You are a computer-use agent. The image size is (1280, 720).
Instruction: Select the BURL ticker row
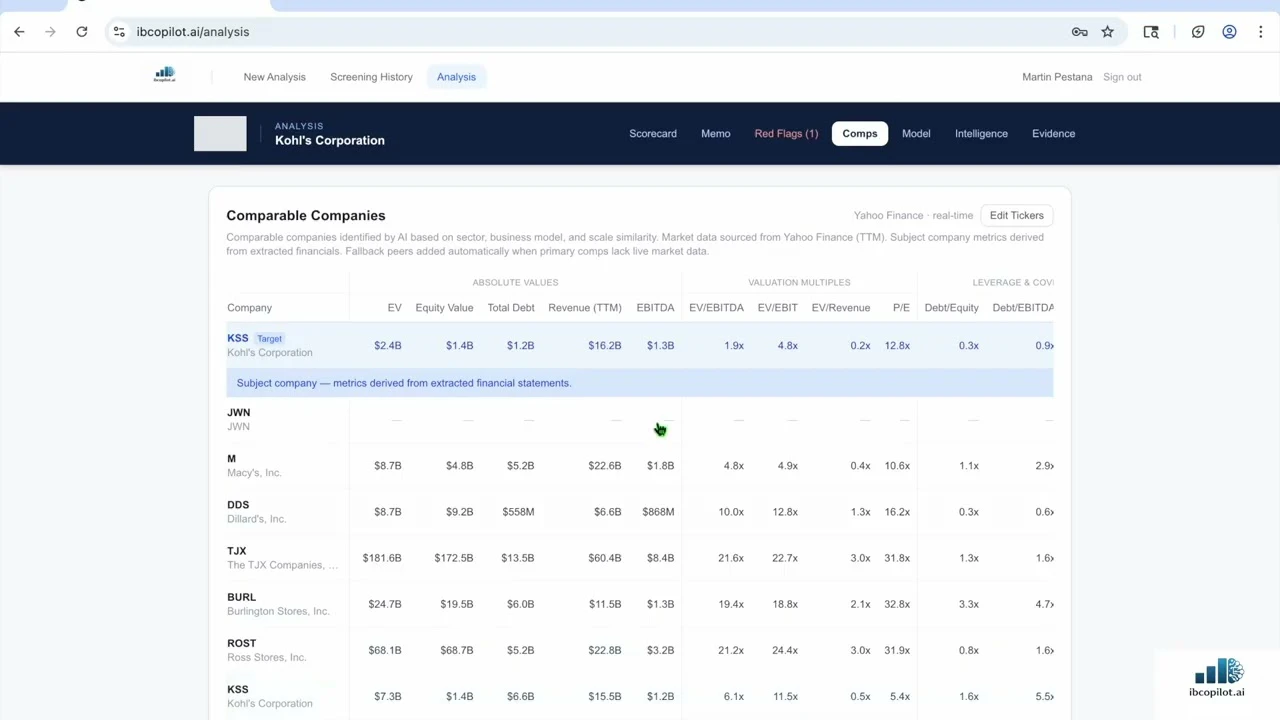241,597
